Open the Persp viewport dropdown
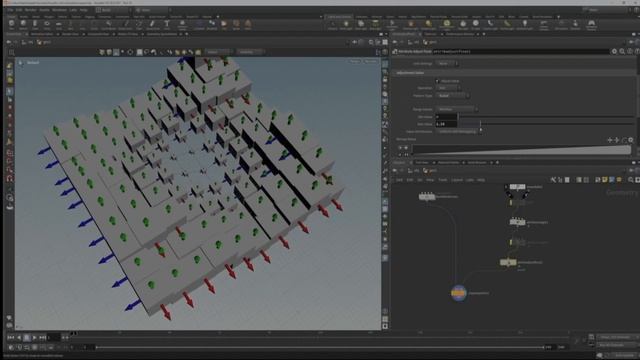The width and height of the screenshot is (640, 360). point(355,61)
